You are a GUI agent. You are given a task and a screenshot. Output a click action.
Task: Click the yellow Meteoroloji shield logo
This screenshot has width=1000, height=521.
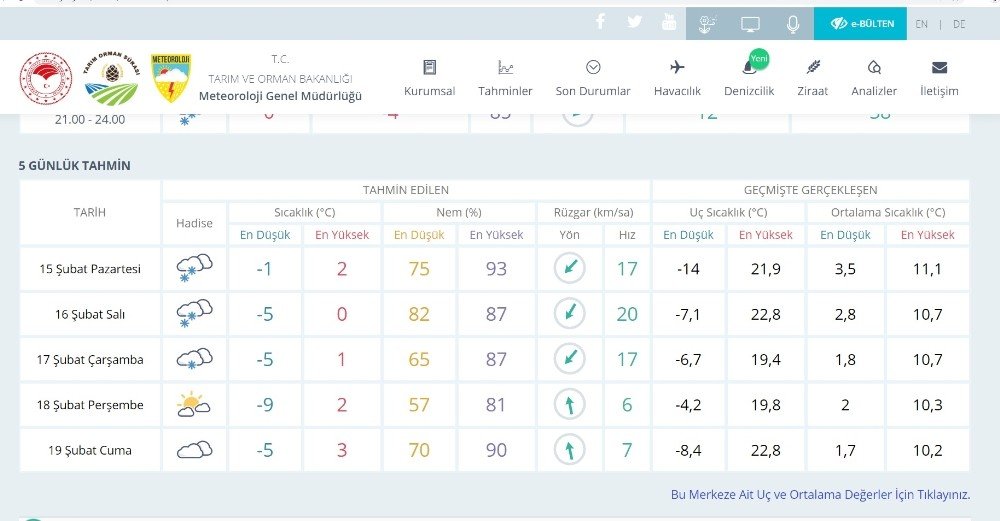171,79
